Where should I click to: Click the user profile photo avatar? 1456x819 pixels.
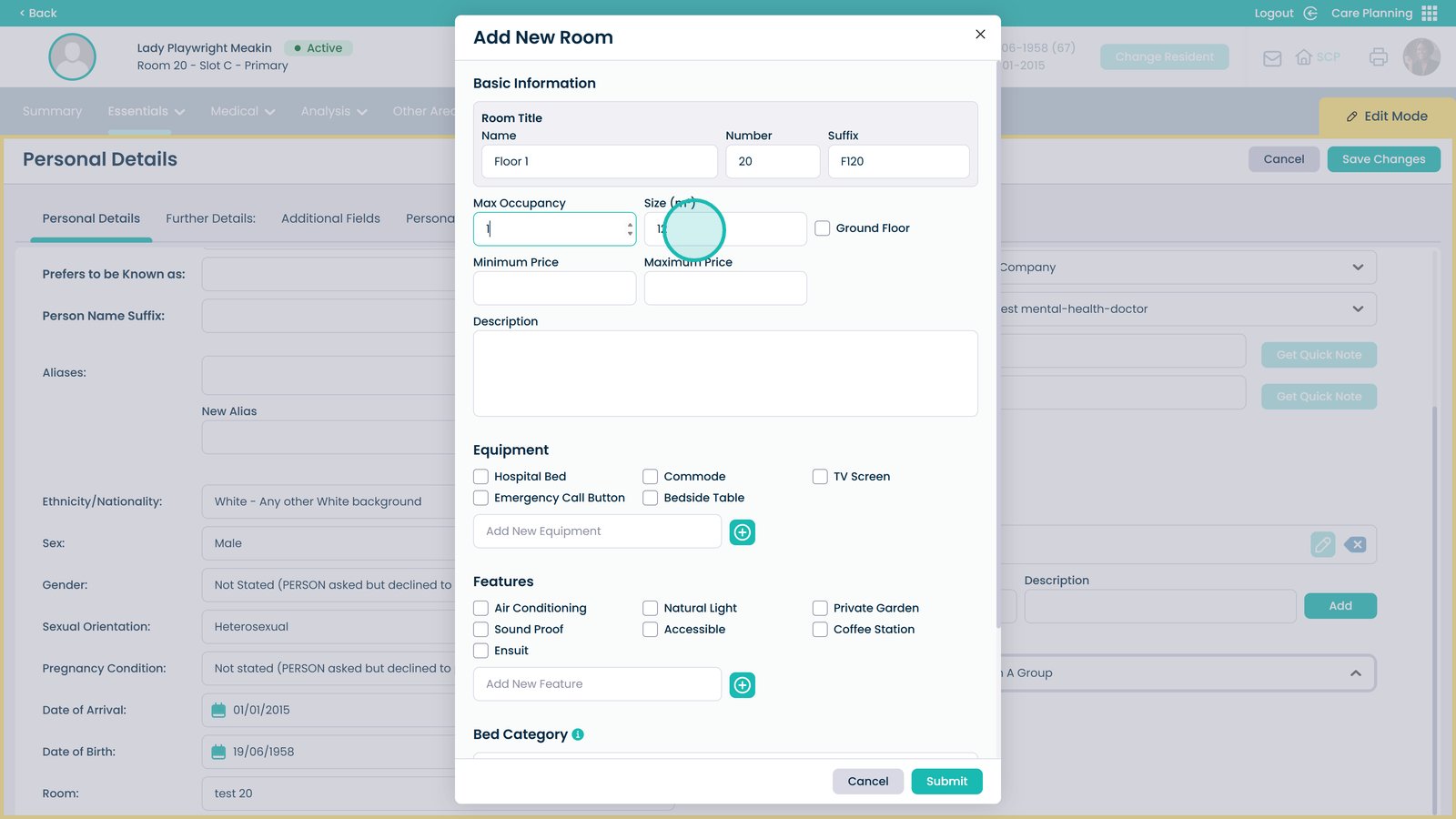coord(1421,57)
